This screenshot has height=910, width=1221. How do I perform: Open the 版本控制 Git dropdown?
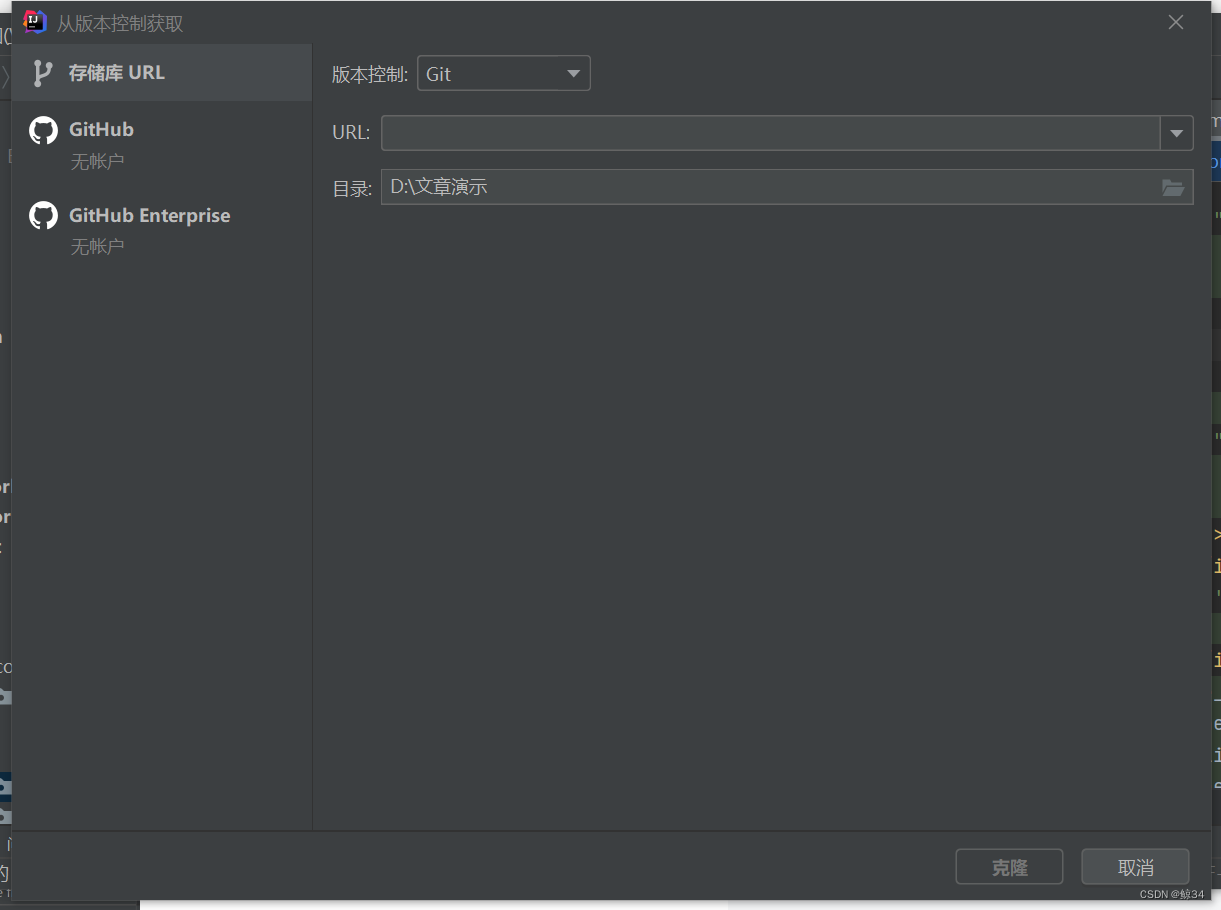(503, 73)
